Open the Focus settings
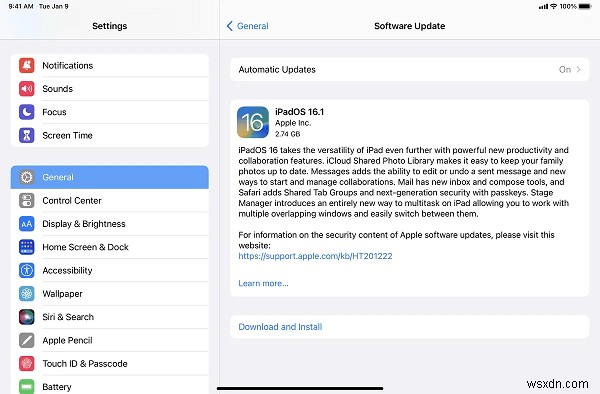The height and width of the screenshot is (394, 600). (x=110, y=112)
